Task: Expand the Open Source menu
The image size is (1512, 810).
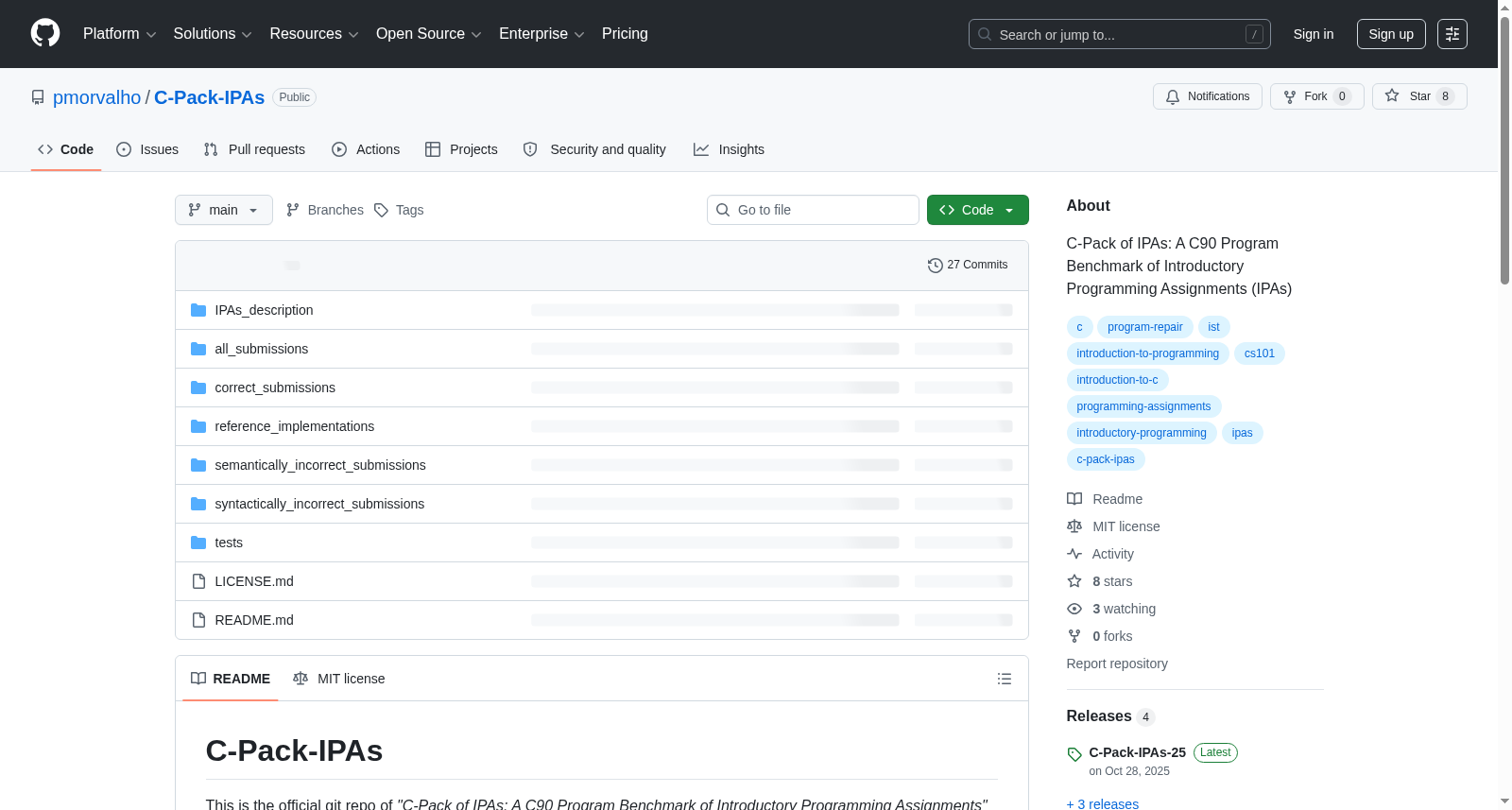Action: [429, 34]
